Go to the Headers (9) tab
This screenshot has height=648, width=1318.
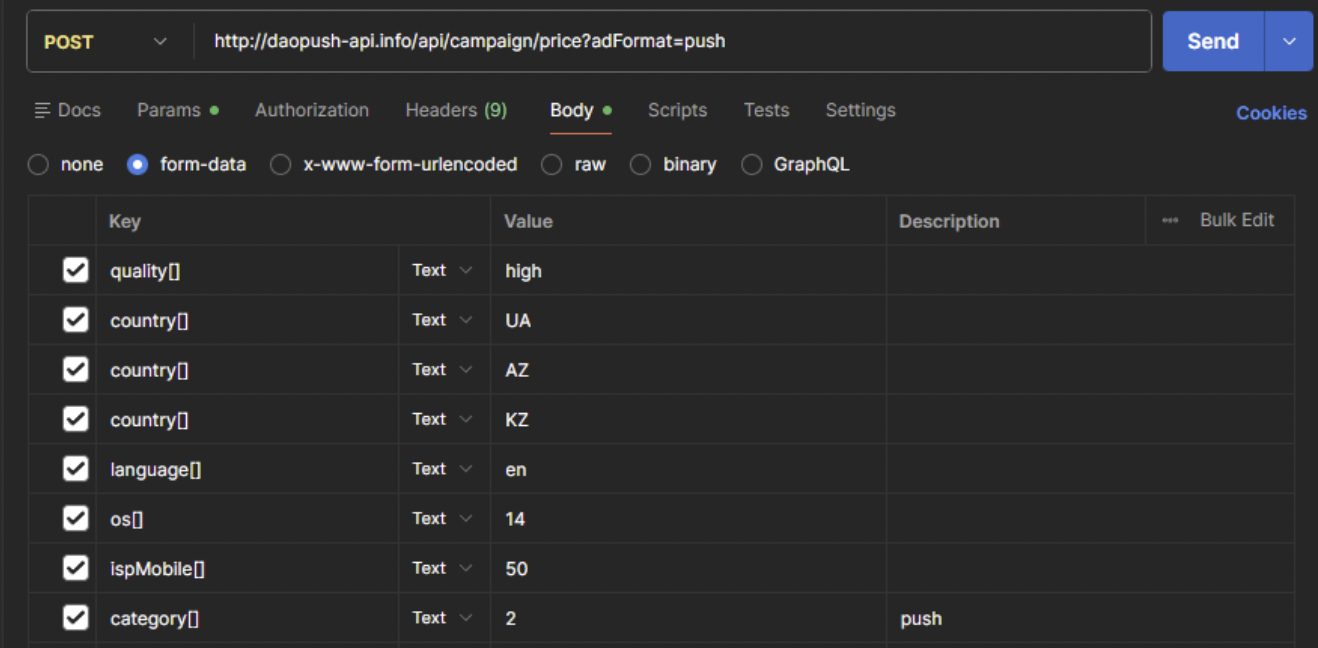coord(456,111)
